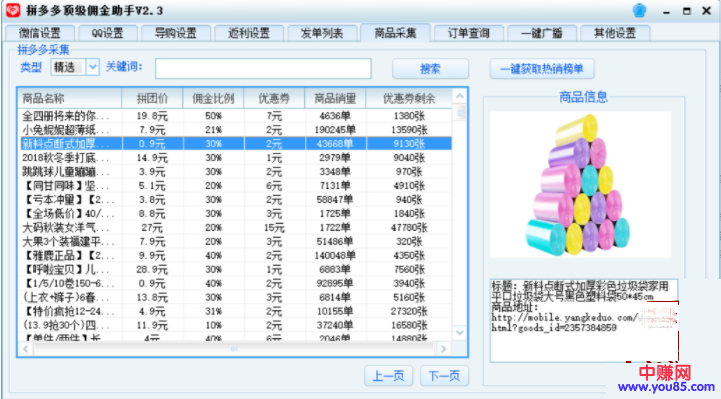The image size is (721, 399).
Task: Switch to the 一键广播 tab
Action: 542,33
